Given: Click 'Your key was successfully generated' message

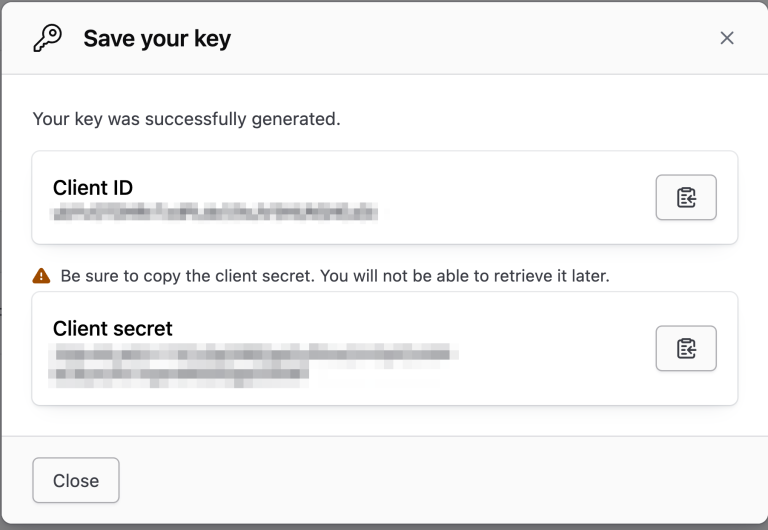Looking at the screenshot, I should click(x=187, y=119).
